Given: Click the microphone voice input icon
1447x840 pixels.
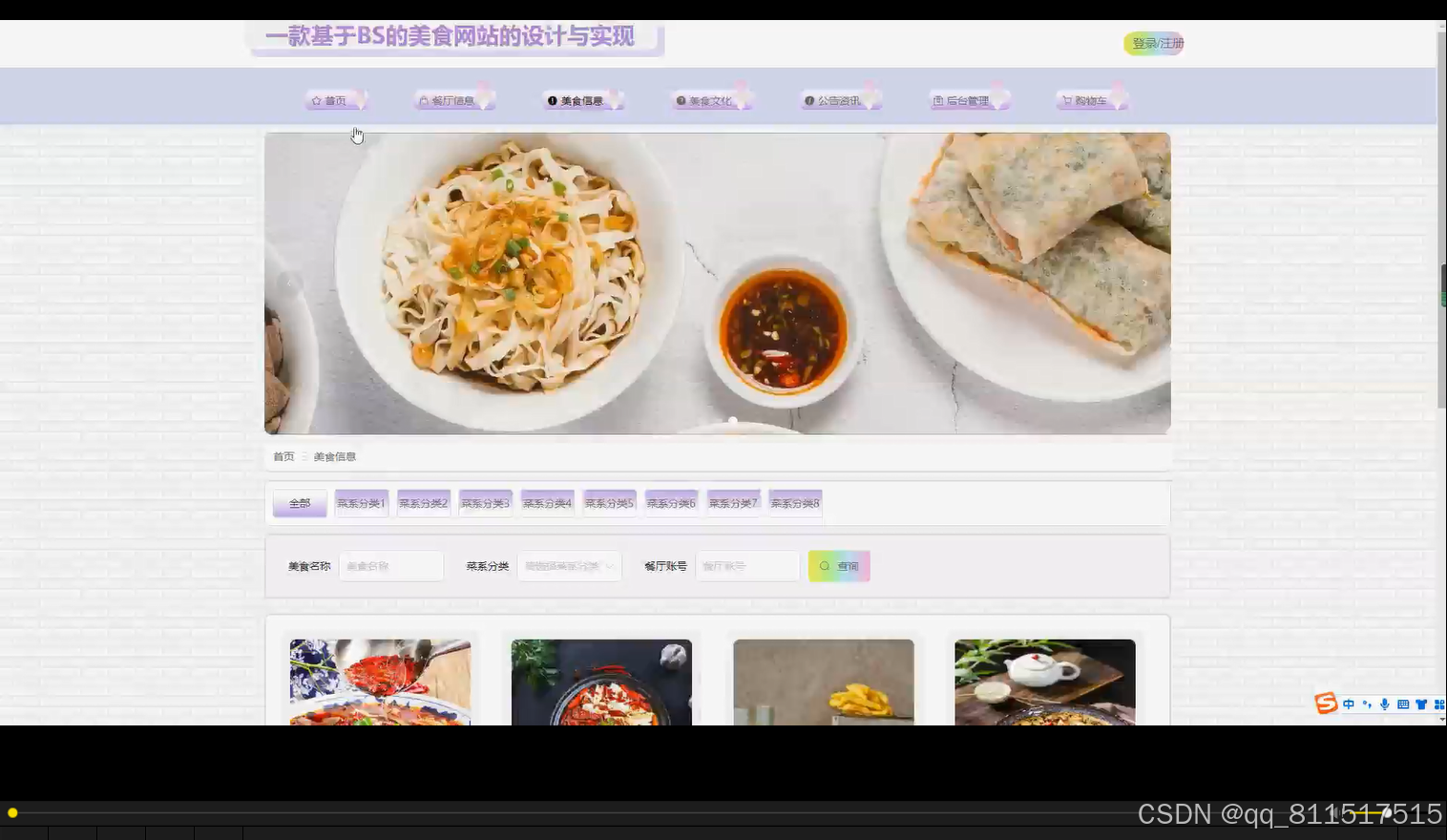Looking at the screenshot, I should [x=1385, y=704].
